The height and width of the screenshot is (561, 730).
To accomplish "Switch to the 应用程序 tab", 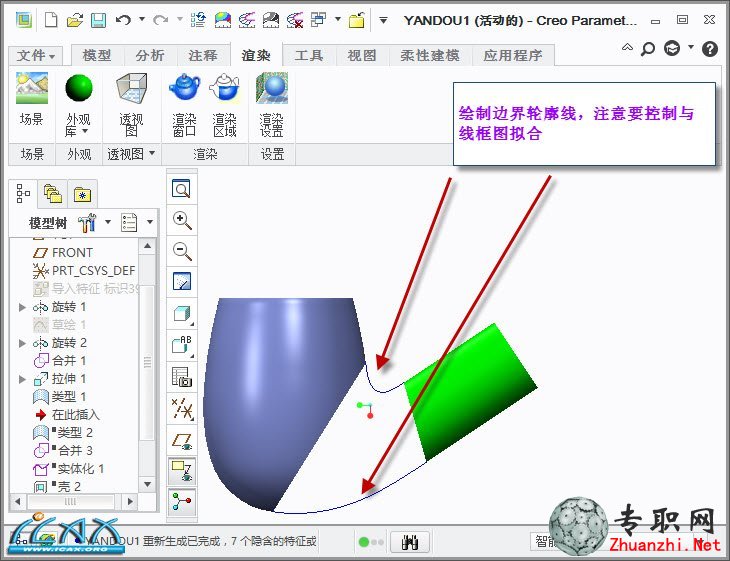I will point(513,55).
